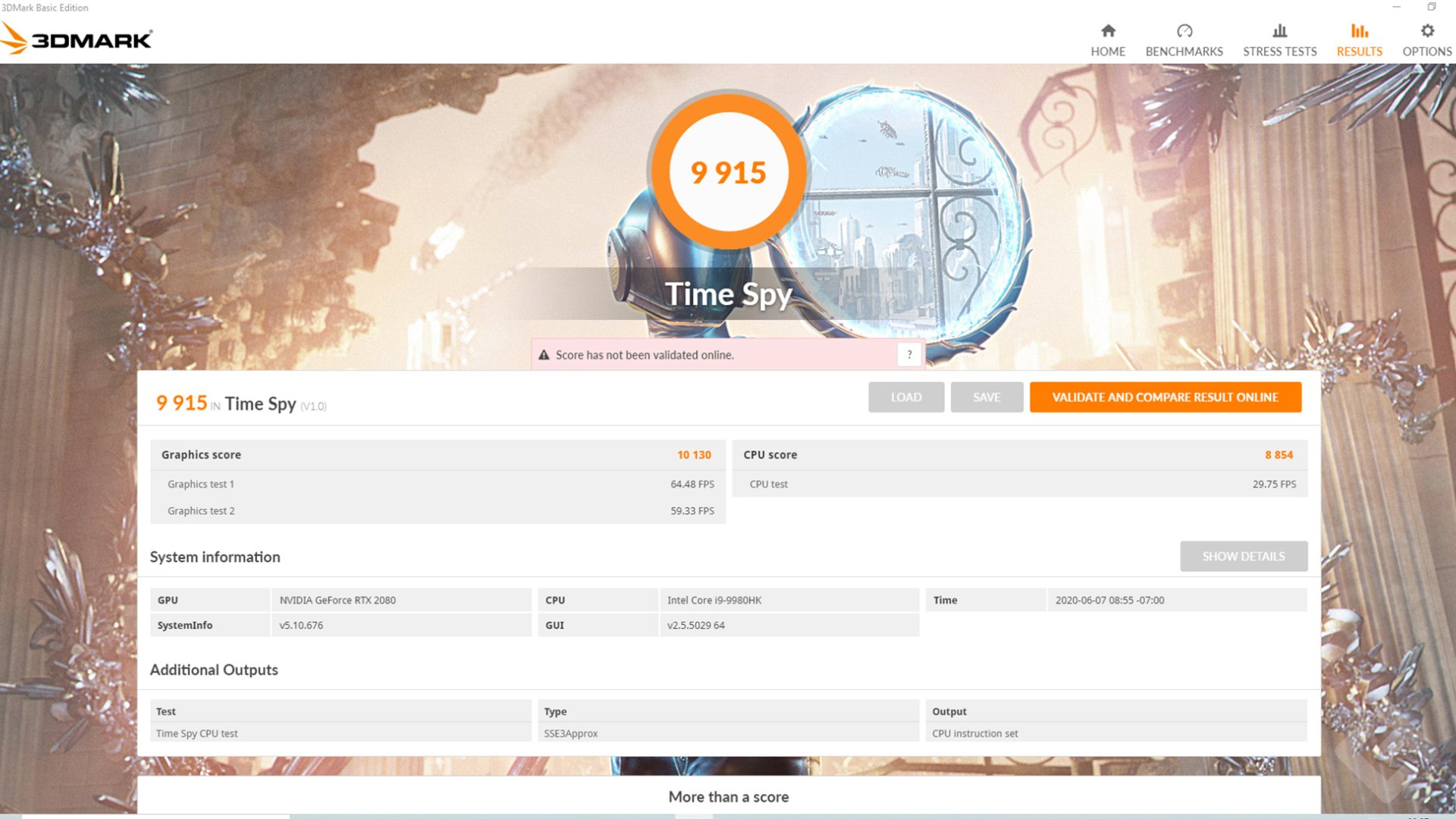Image resolution: width=1456 pixels, height=819 pixels.
Task: Restore the window using the title bar button
Action: click(x=1432, y=7)
